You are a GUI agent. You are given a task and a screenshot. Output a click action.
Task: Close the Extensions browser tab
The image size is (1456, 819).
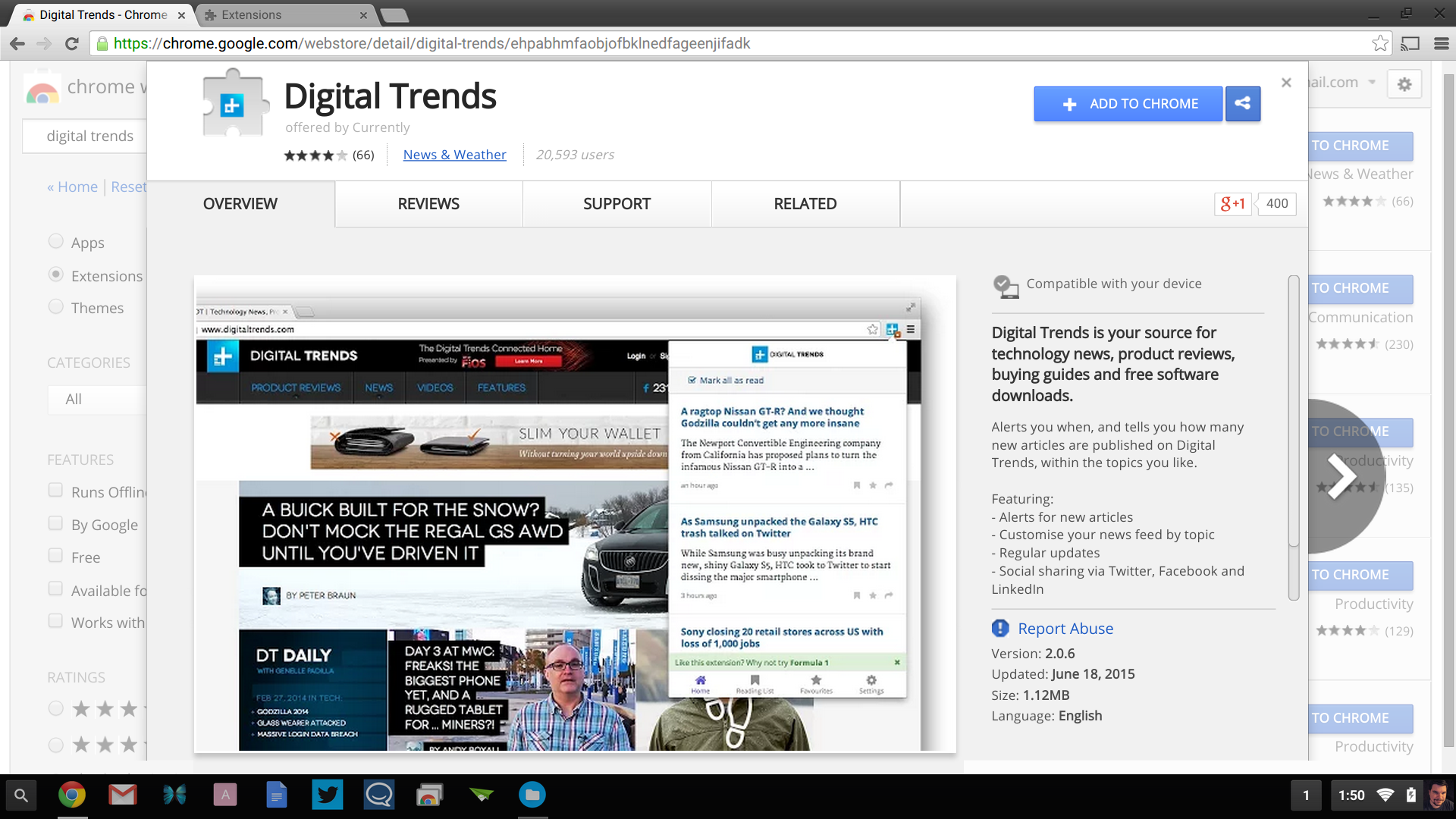363,15
